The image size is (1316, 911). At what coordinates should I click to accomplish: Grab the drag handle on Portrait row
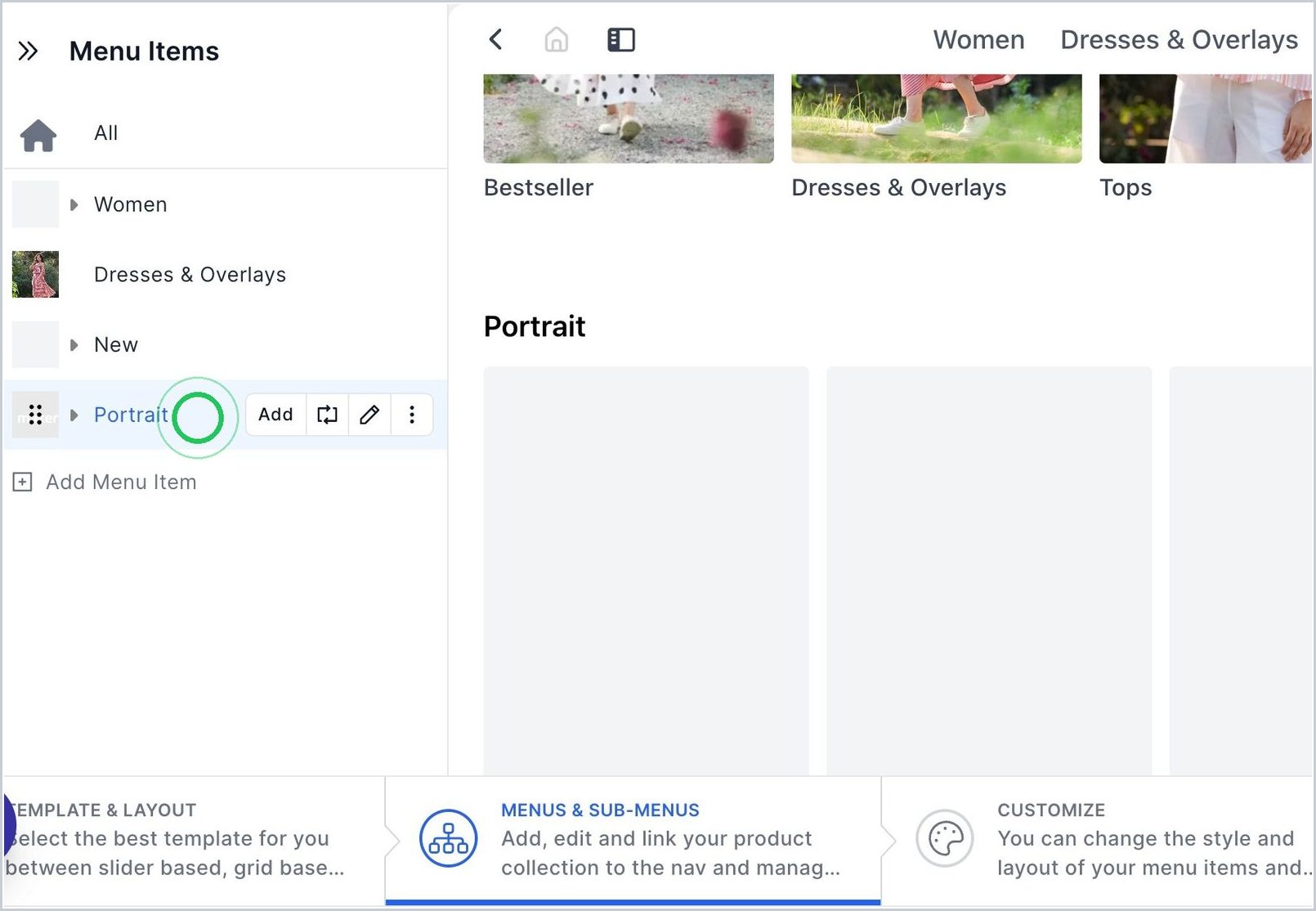(35, 415)
